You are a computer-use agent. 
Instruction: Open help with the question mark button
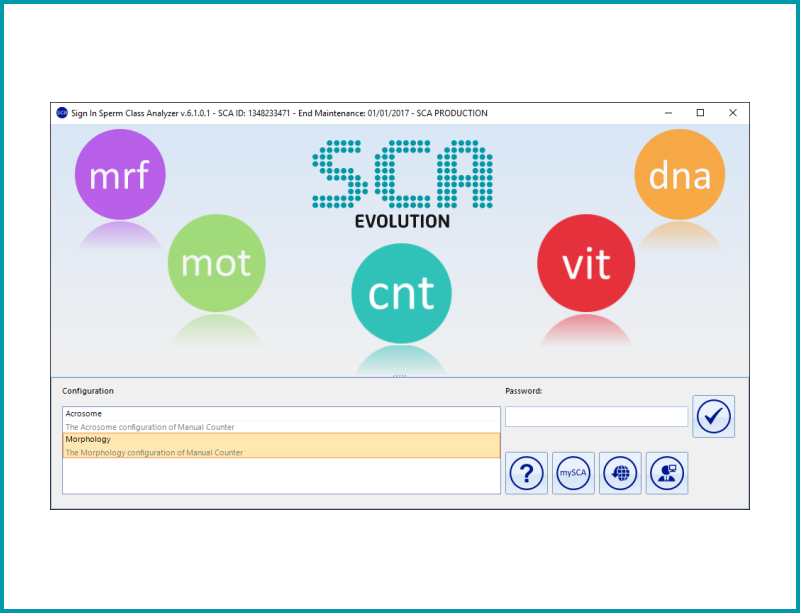point(526,473)
